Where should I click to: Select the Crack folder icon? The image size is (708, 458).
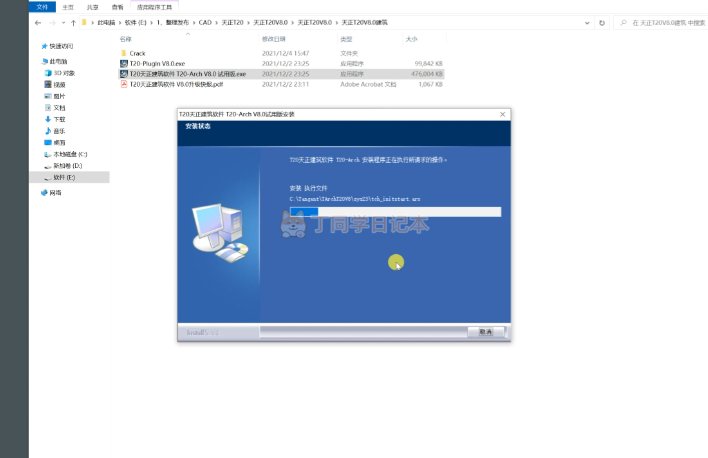[124, 53]
